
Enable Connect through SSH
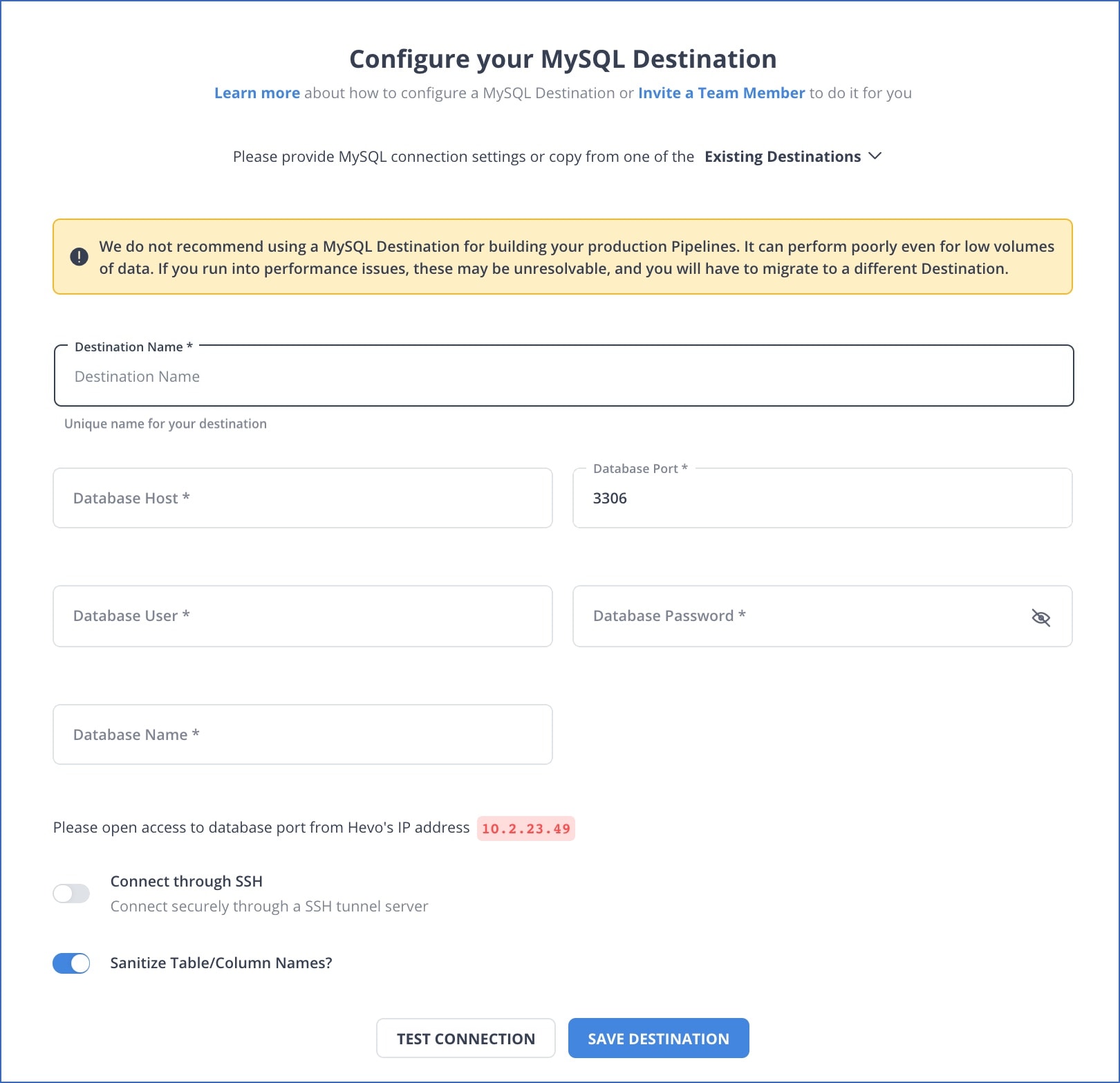71,894
